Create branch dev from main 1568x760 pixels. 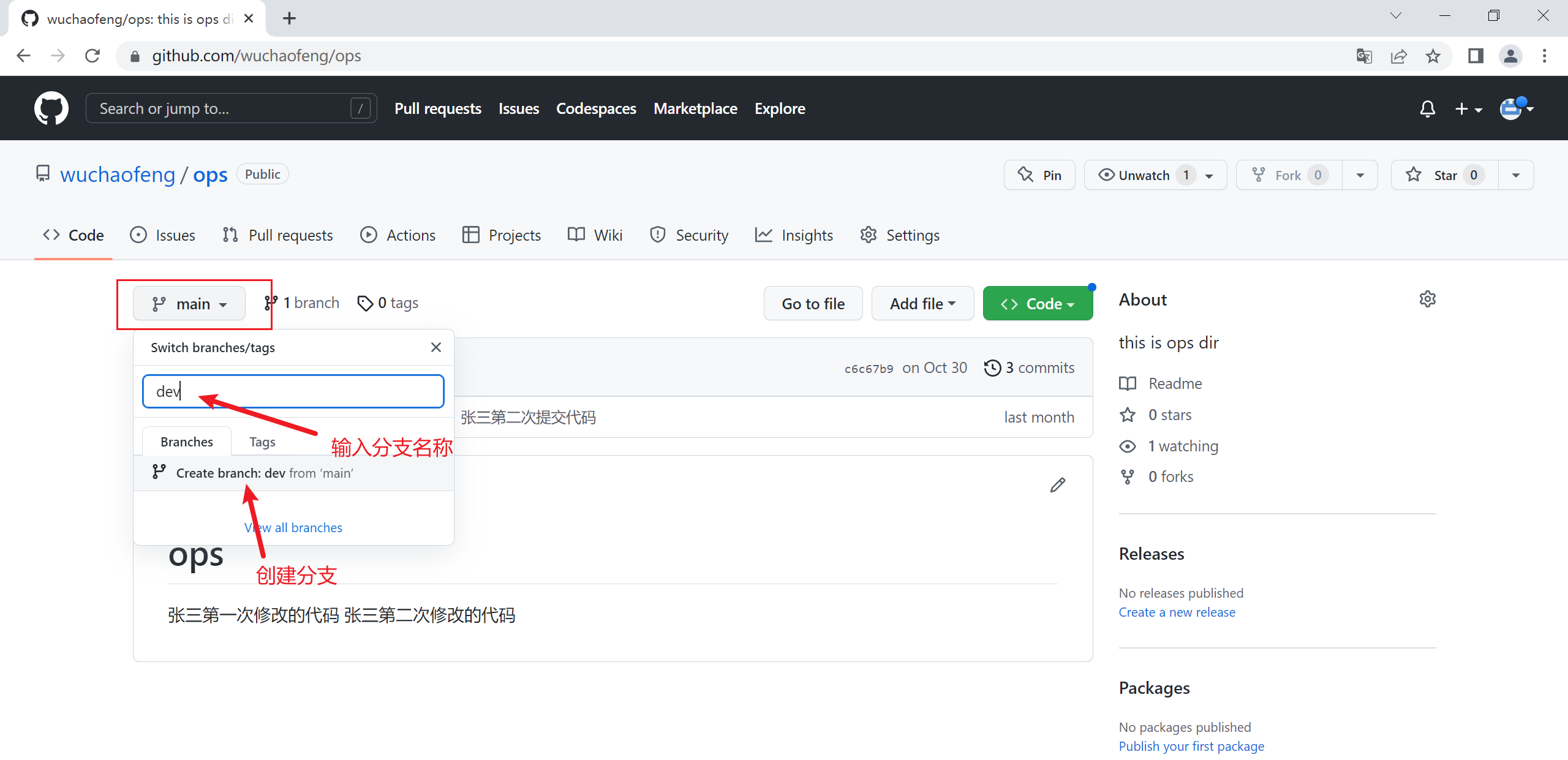tap(293, 473)
